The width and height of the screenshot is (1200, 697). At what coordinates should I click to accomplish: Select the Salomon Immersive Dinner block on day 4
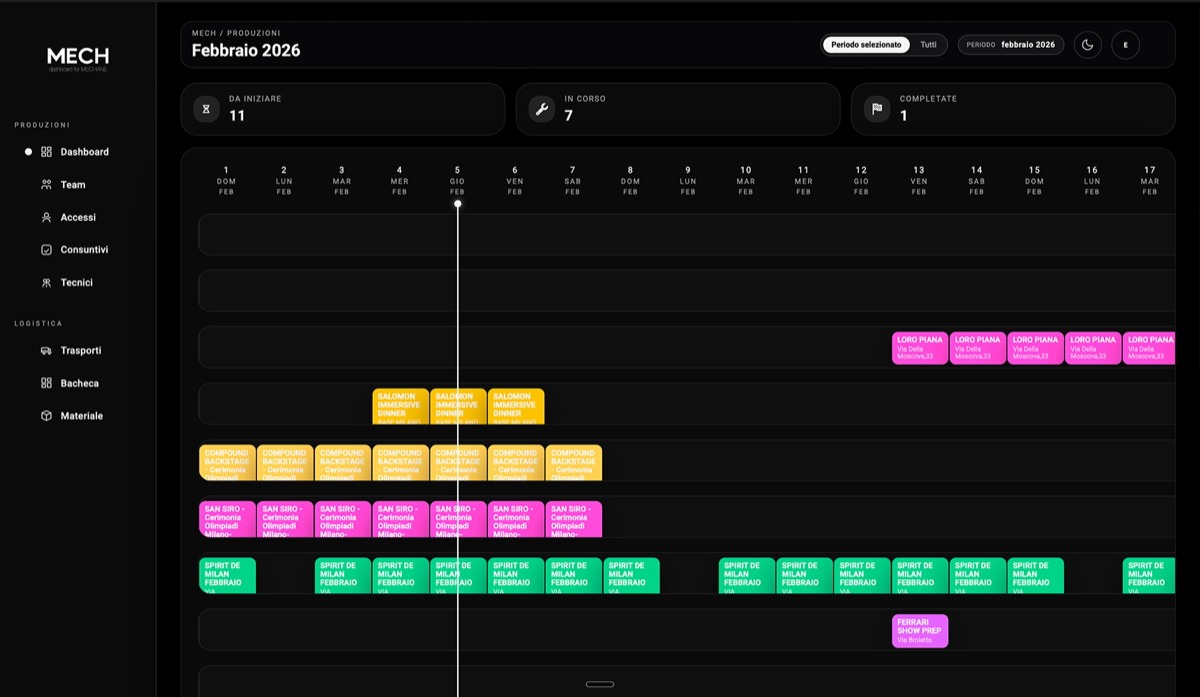pos(401,406)
